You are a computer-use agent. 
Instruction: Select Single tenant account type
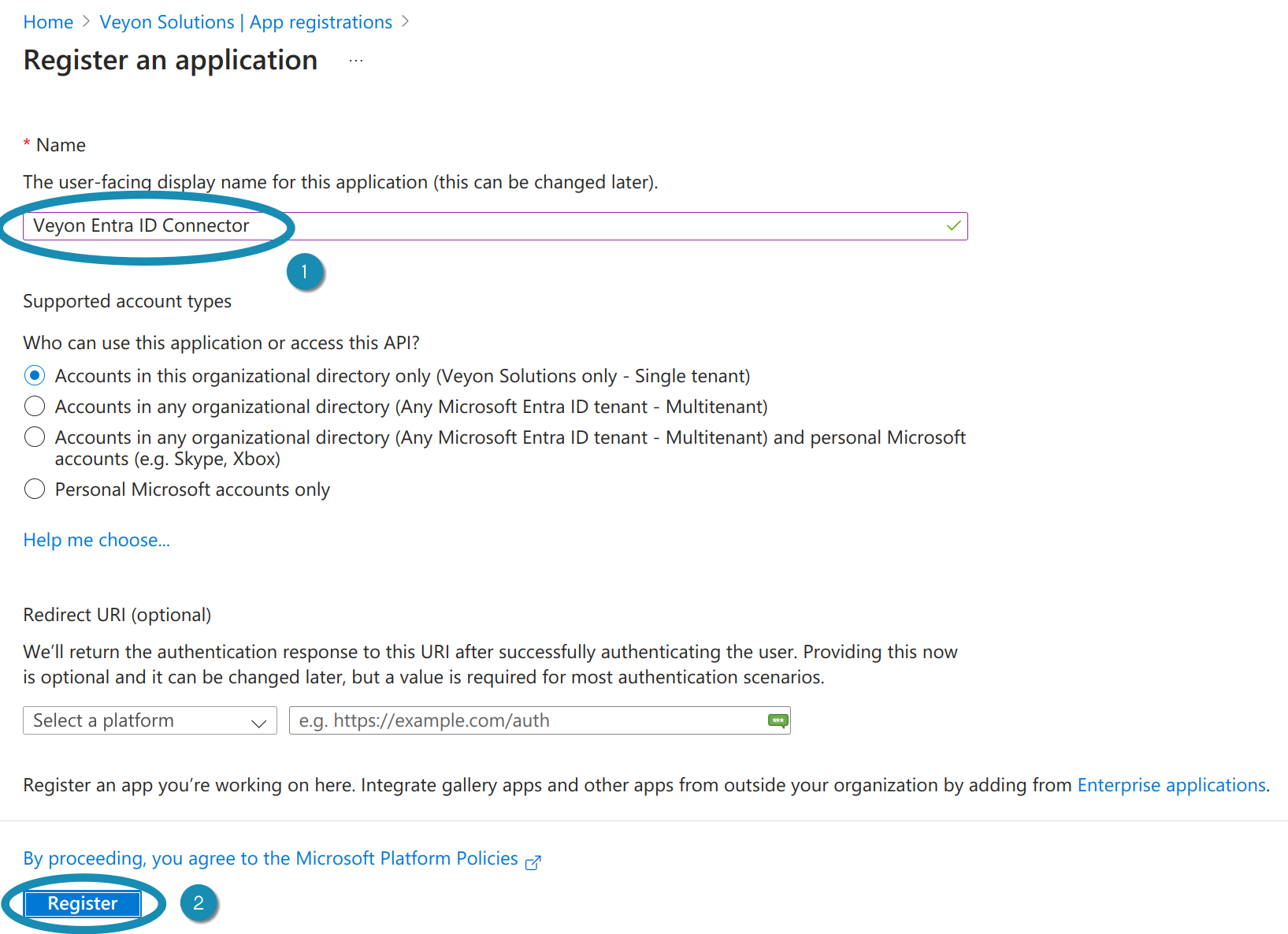[35, 376]
